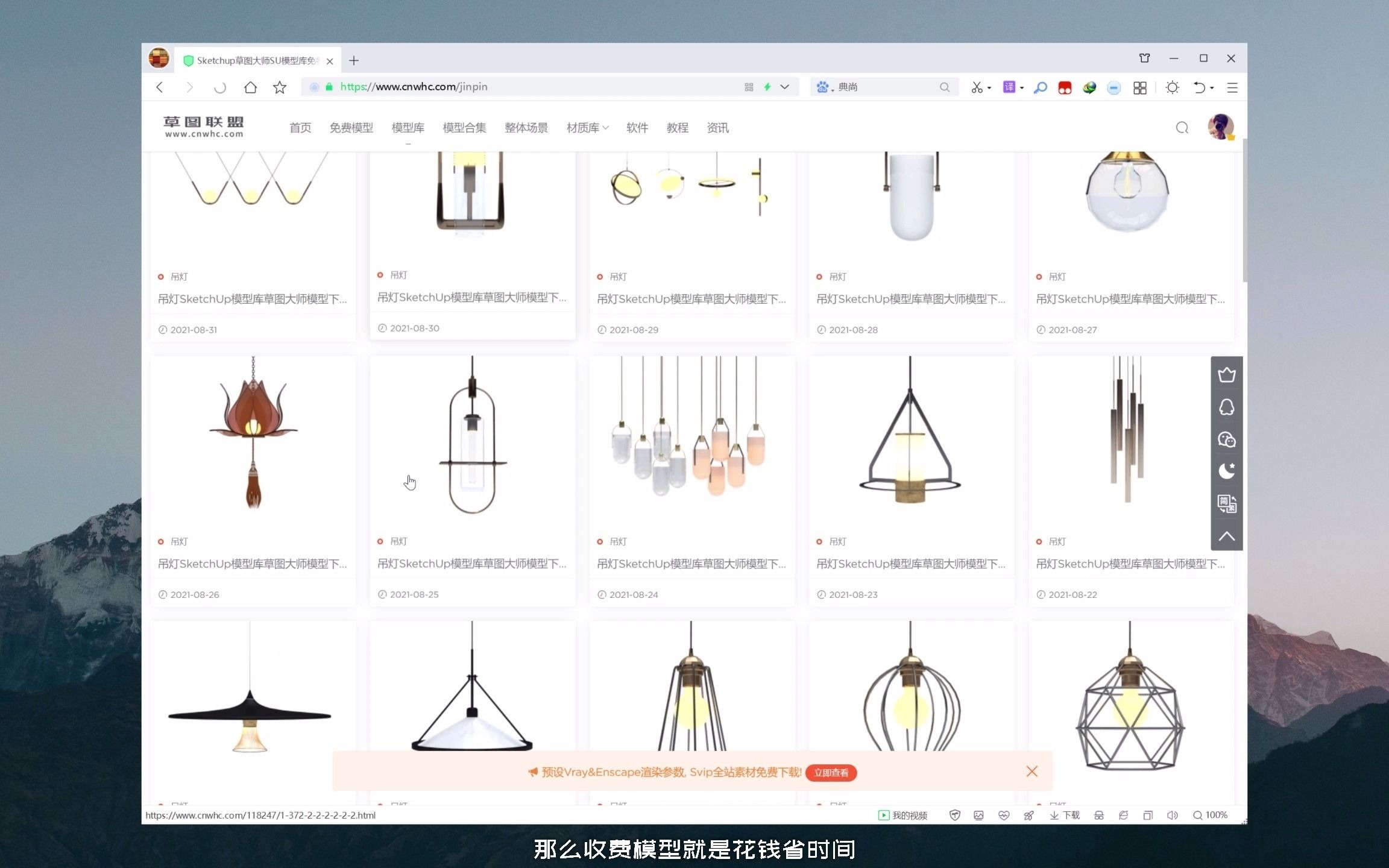Expand the 材质库 dropdown menu
The width and height of the screenshot is (1389, 868).
587,128
